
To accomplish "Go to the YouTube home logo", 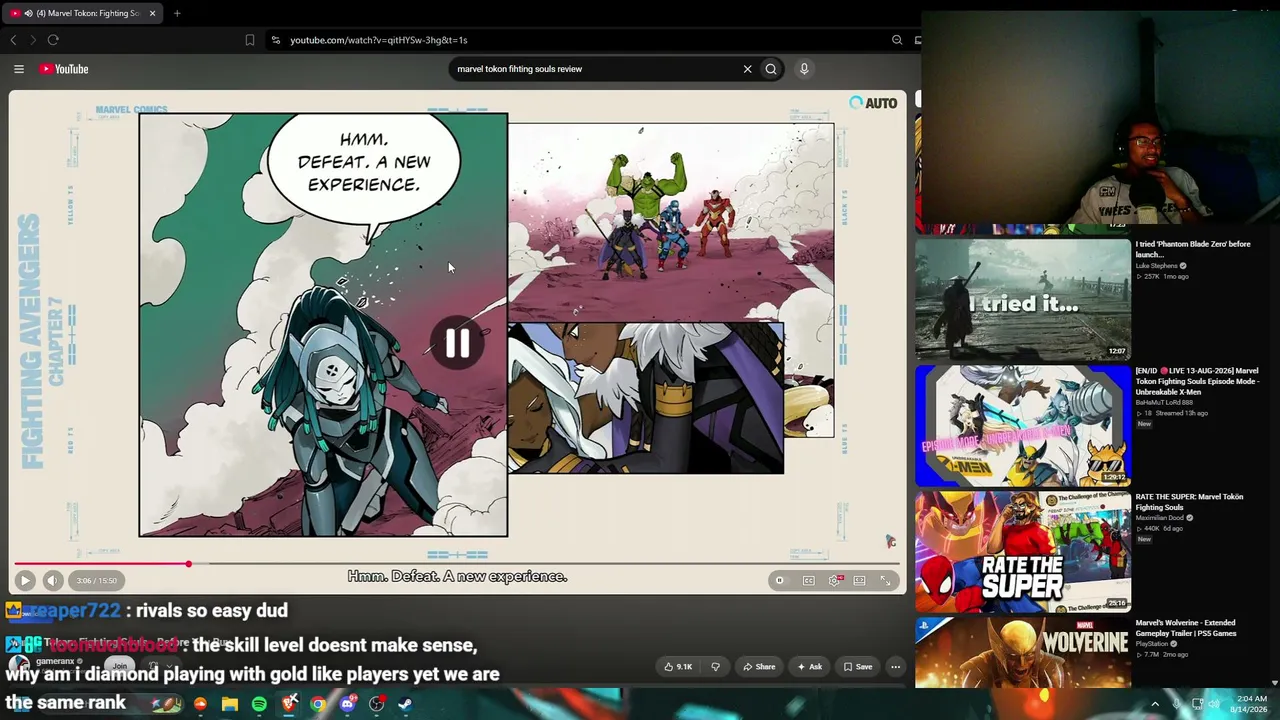I will point(64,69).
